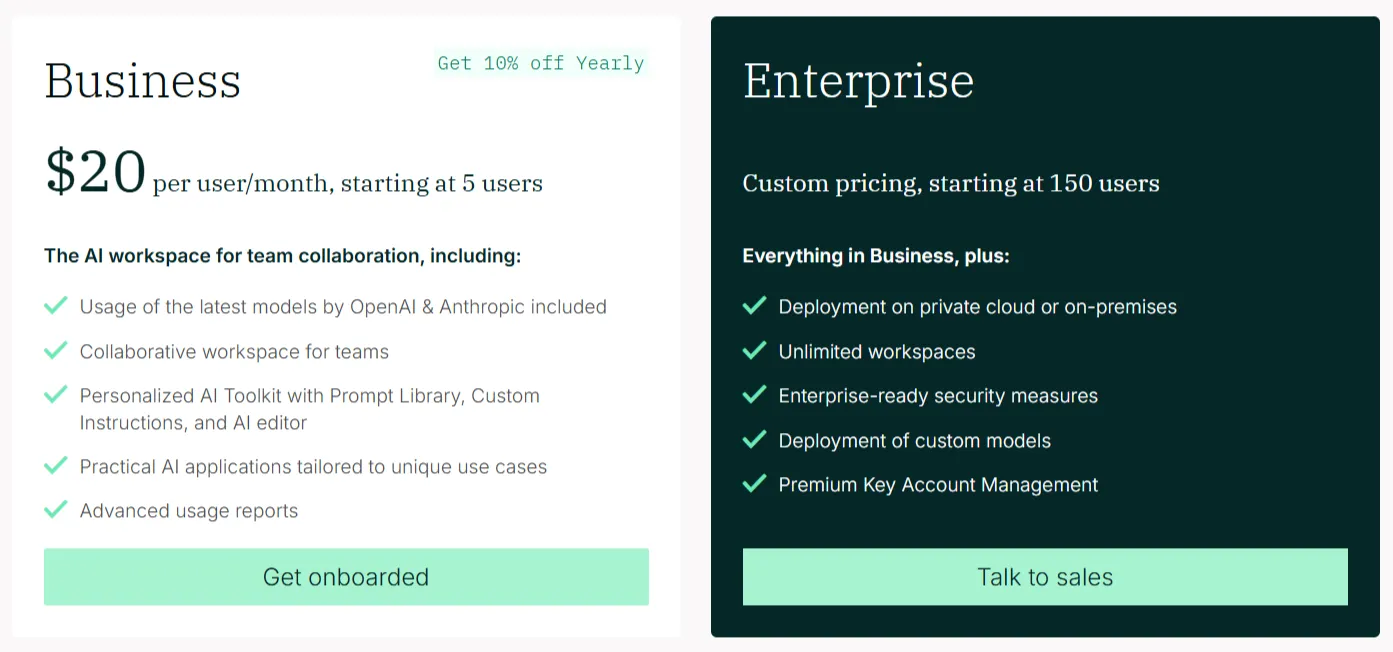Click the checkmark near 'Enterprise-ready security measures'

pos(755,395)
